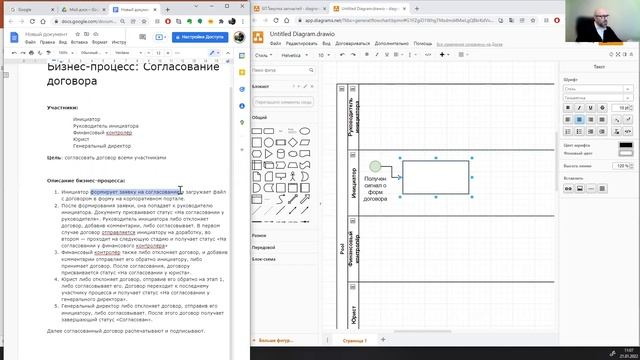
Task: Open the Google Docs home icon
Action: 14,38
